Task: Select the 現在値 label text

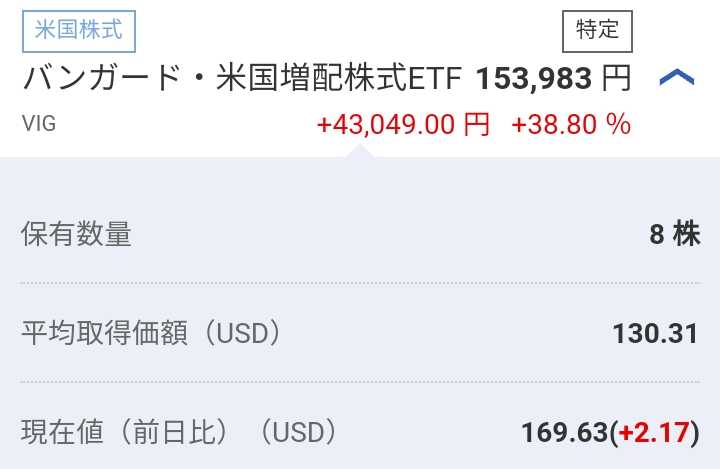Action: [62, 432]
